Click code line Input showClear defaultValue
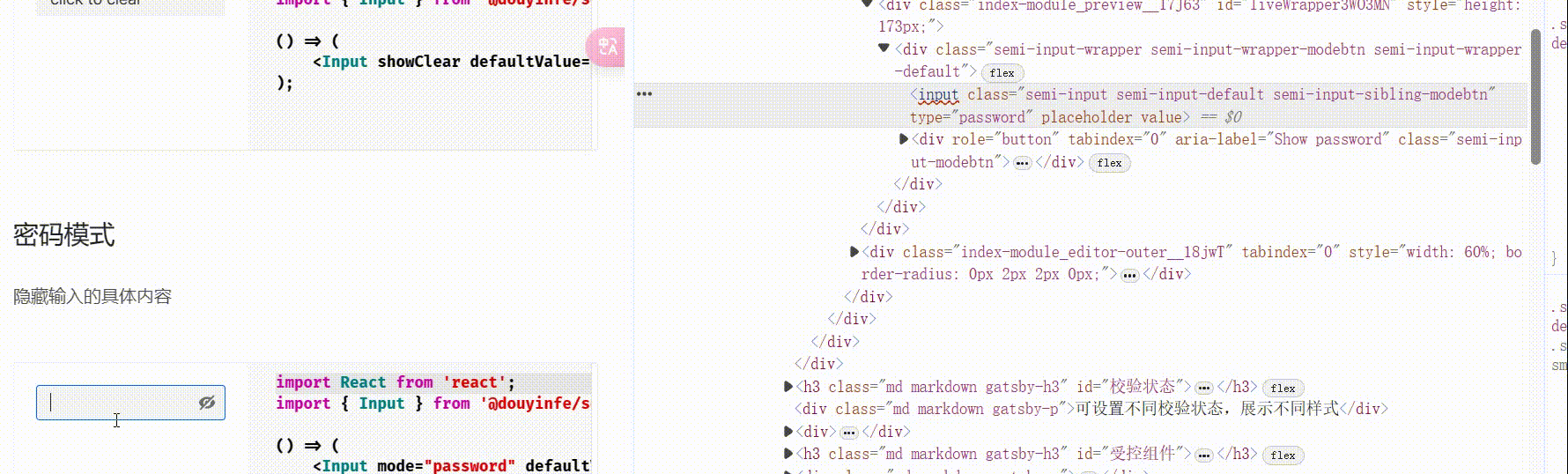The height and width of the screenshot is (474, 1568). [451, 62]
